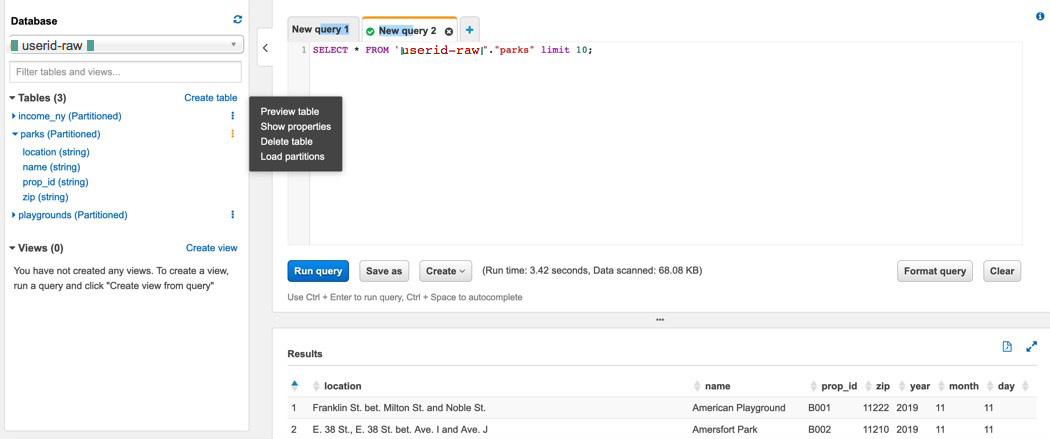Refresh the Database panel
Screen dimensions: 1050x439
[x=237, y=20]
